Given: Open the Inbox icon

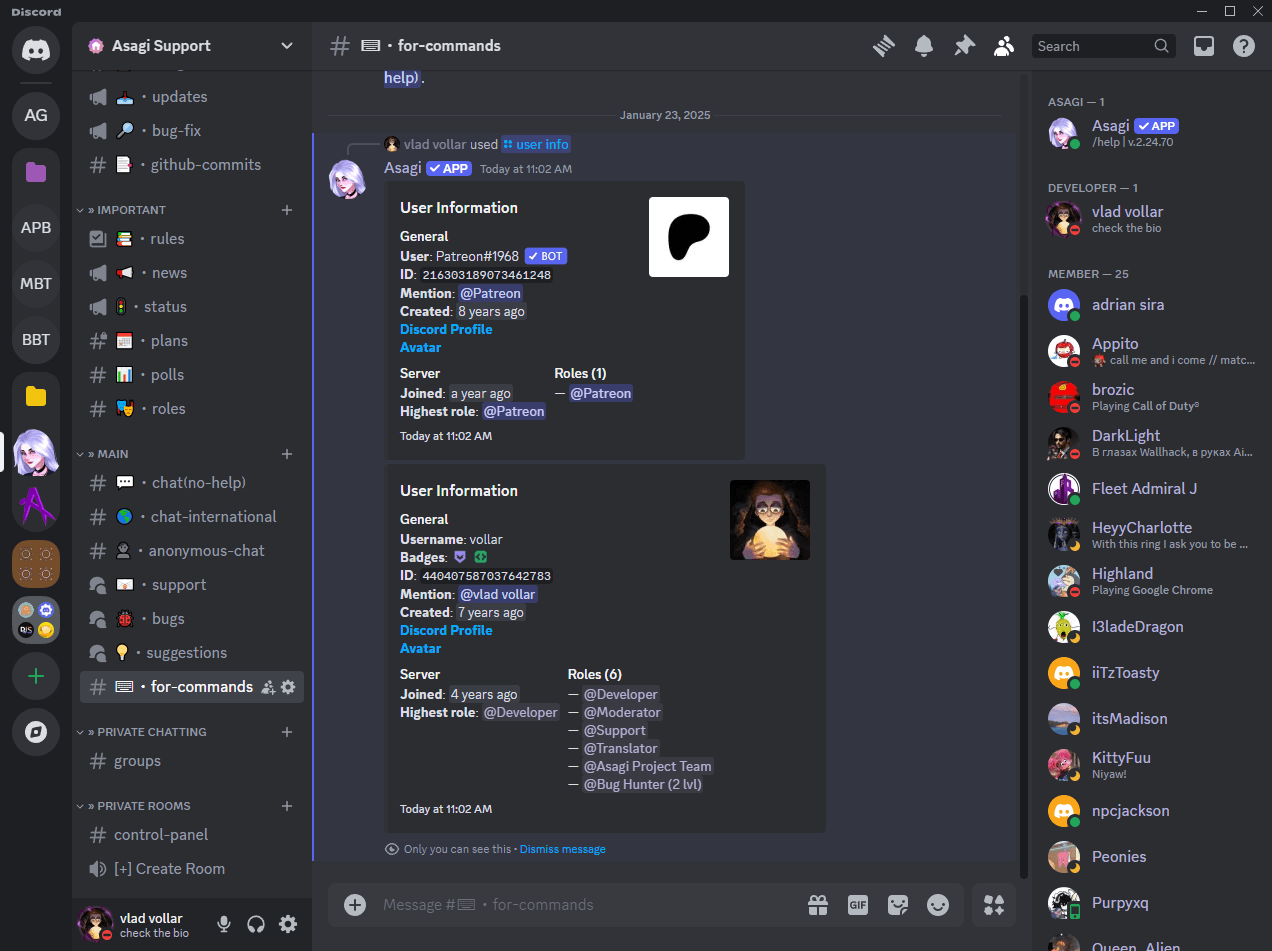Looking at the screenshot, I should pos(1204,46).
